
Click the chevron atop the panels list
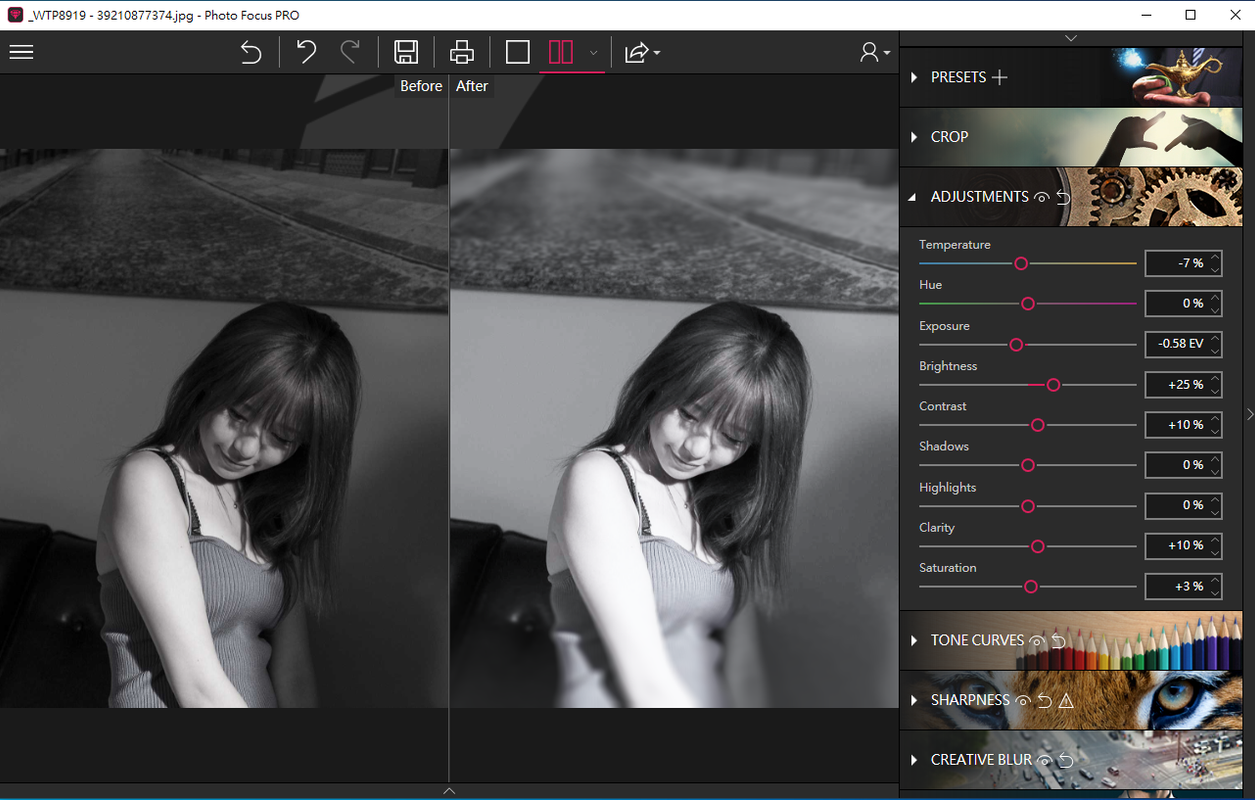[1071, 38]
